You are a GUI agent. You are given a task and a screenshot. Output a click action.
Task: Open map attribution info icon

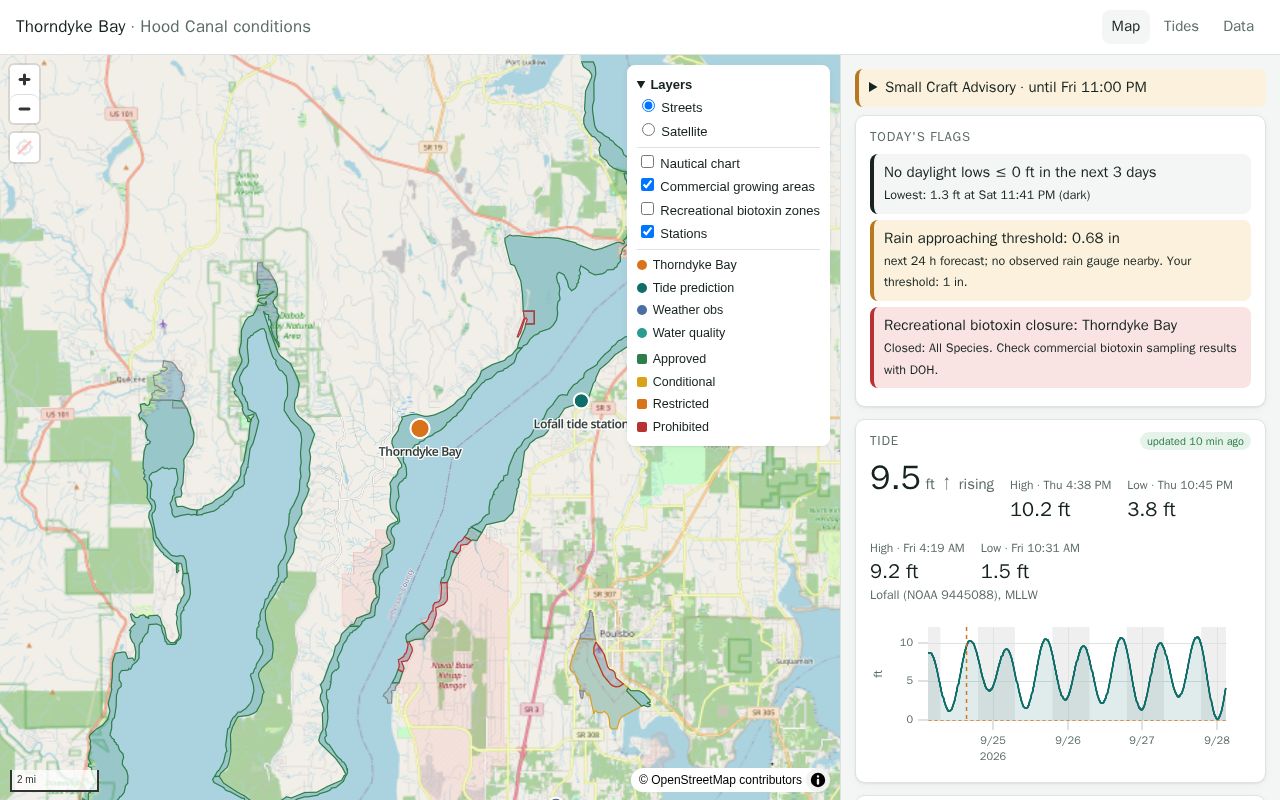click(x=818, y=780)
